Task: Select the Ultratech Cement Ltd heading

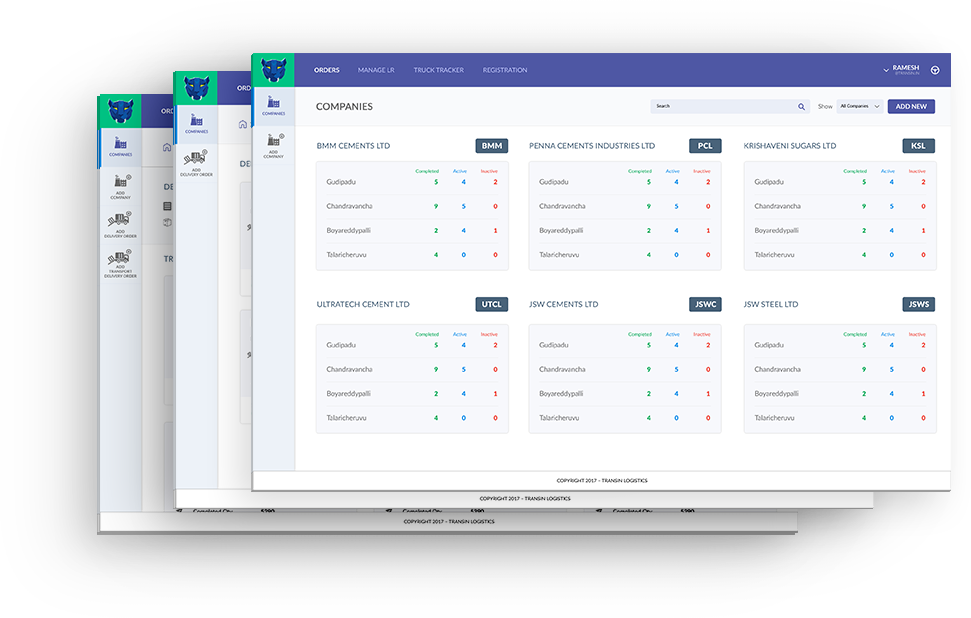Action: point(363,305)
